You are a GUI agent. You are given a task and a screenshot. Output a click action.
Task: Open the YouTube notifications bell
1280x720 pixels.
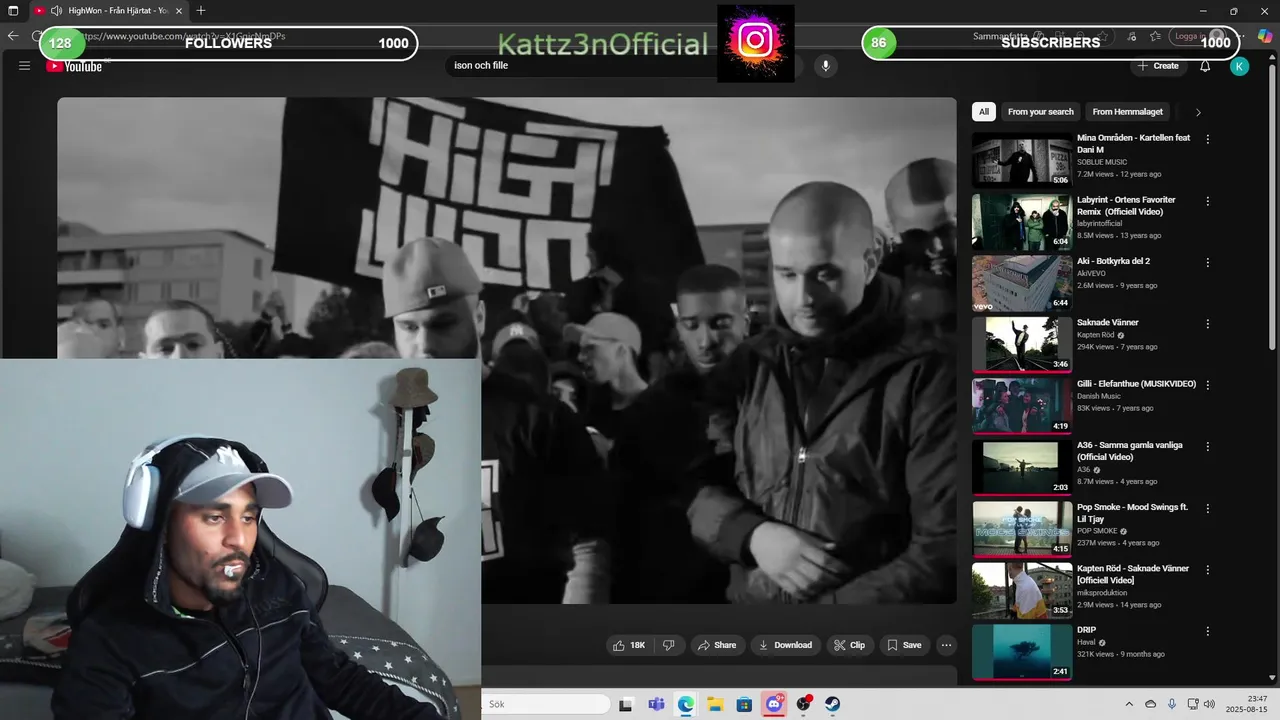1205,66
